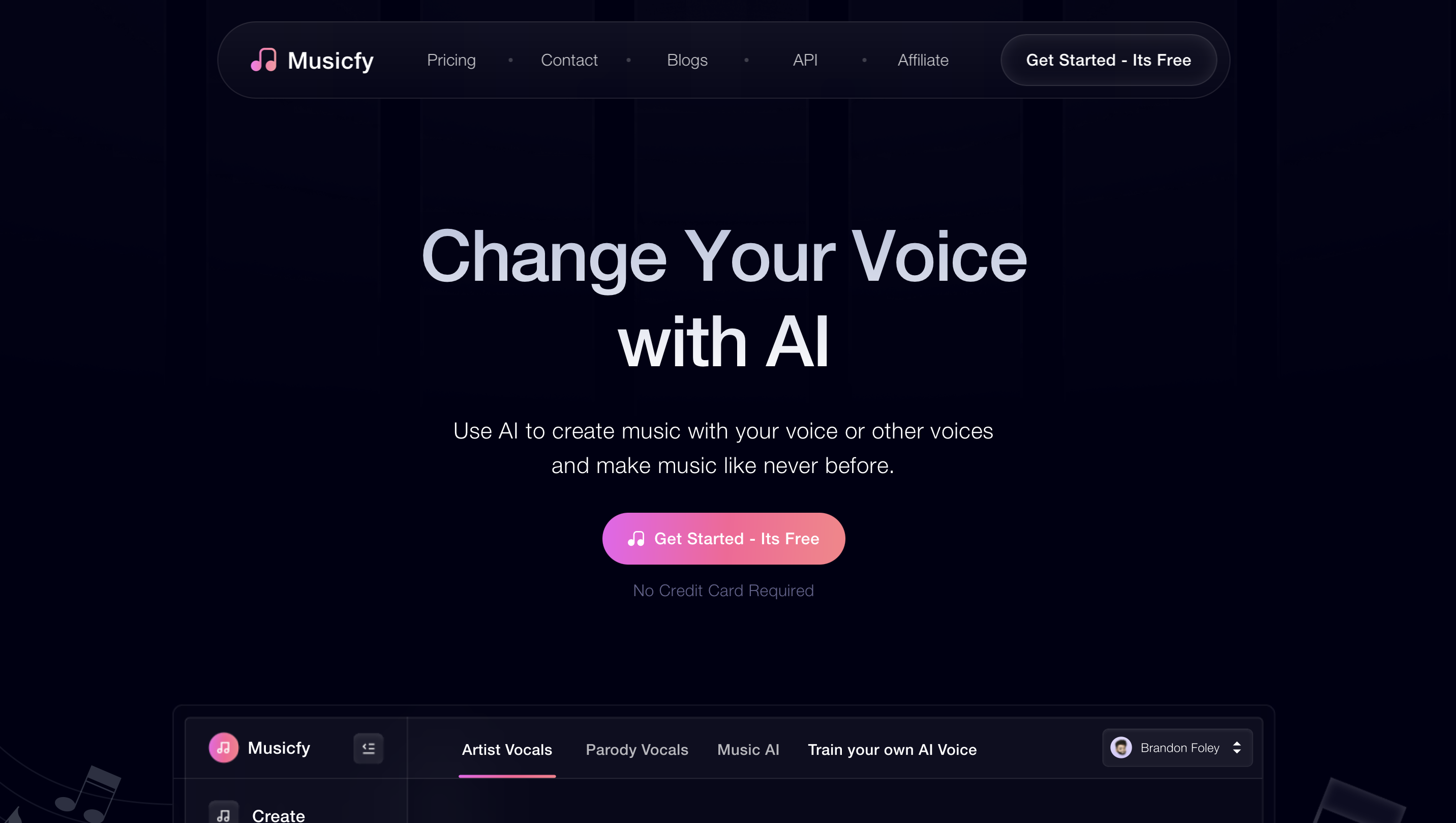This screenshot has width=1456, height=823.
Task: Expand the Brandon Foley account dropdown
Action: pyautogui.click(x=1237, y=748)
